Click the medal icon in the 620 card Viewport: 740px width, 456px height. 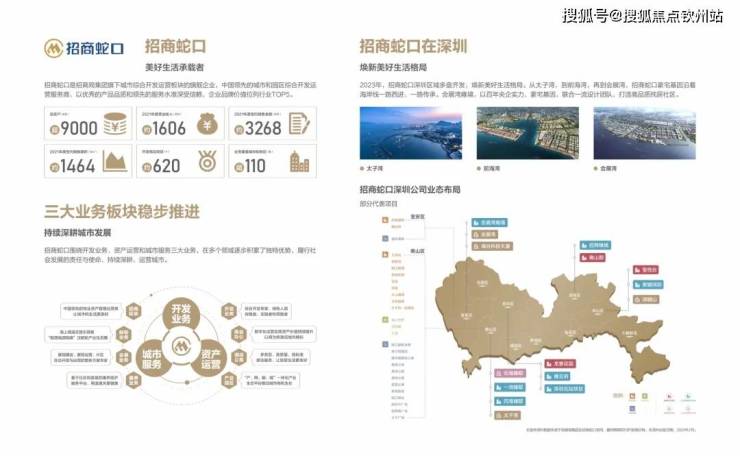(x=207, y=161)
